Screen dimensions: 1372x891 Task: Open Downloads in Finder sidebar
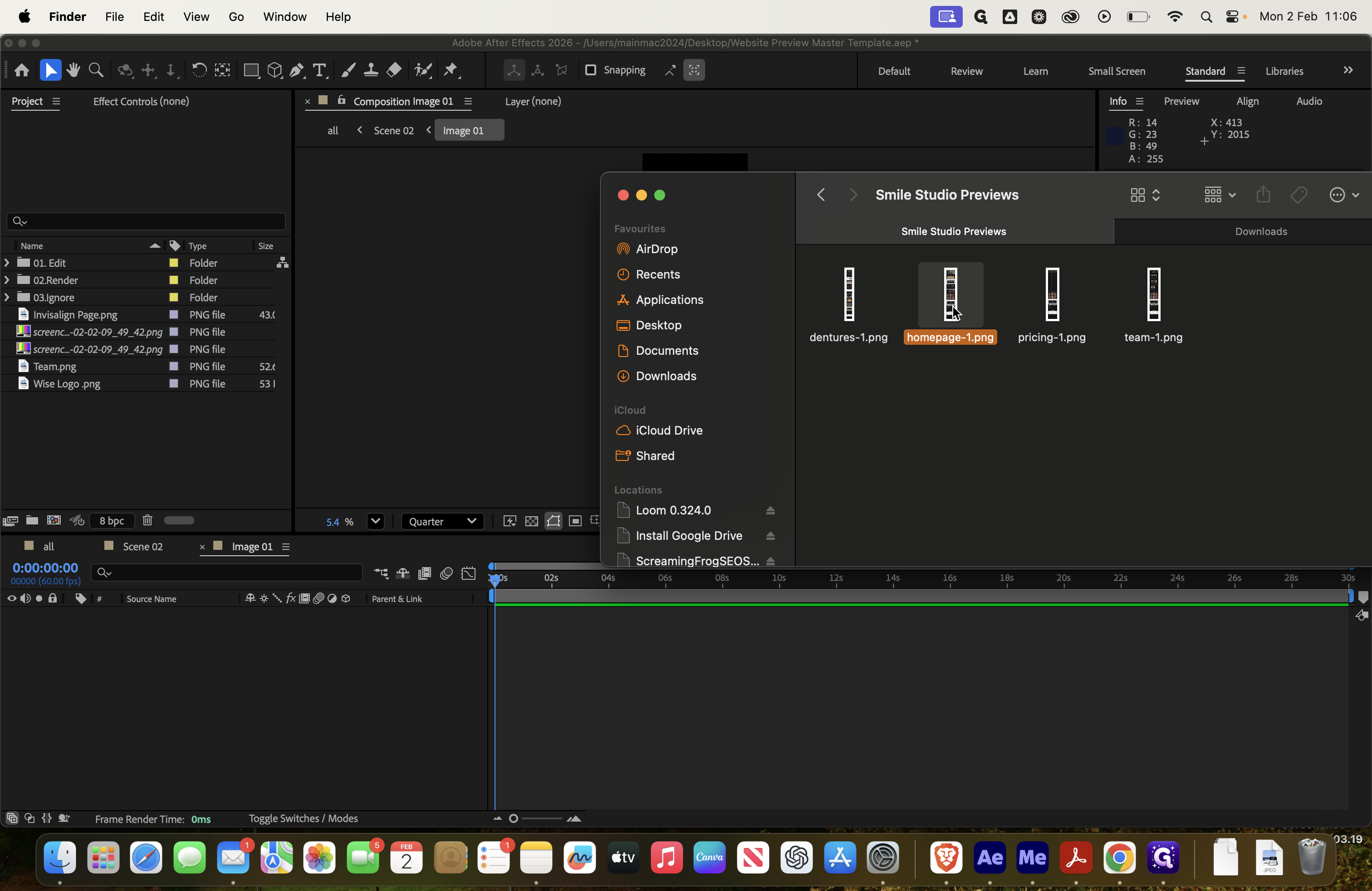tap(666, 376)
